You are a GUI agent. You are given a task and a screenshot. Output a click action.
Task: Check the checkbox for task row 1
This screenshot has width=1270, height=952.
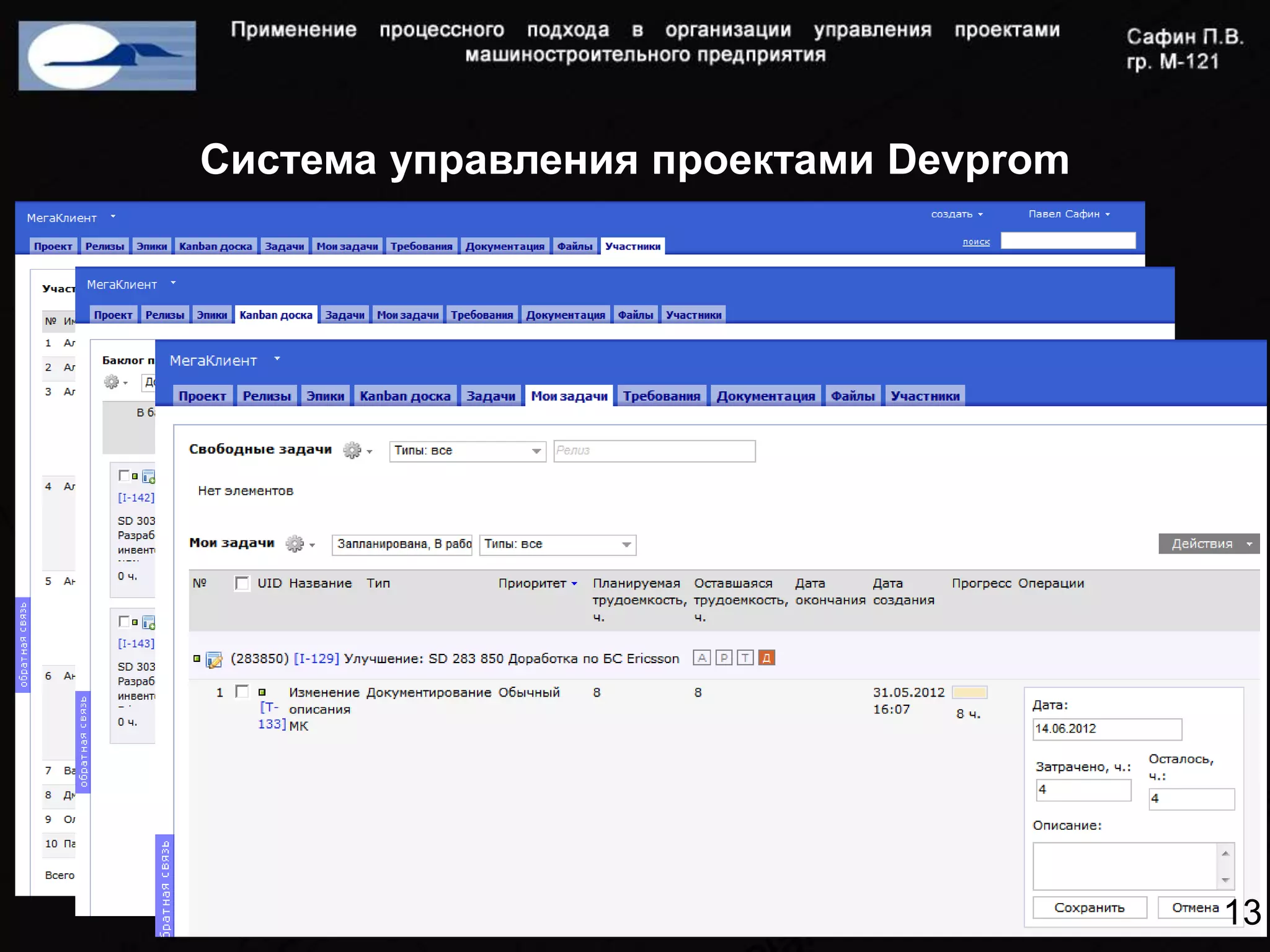click(242, 692)
